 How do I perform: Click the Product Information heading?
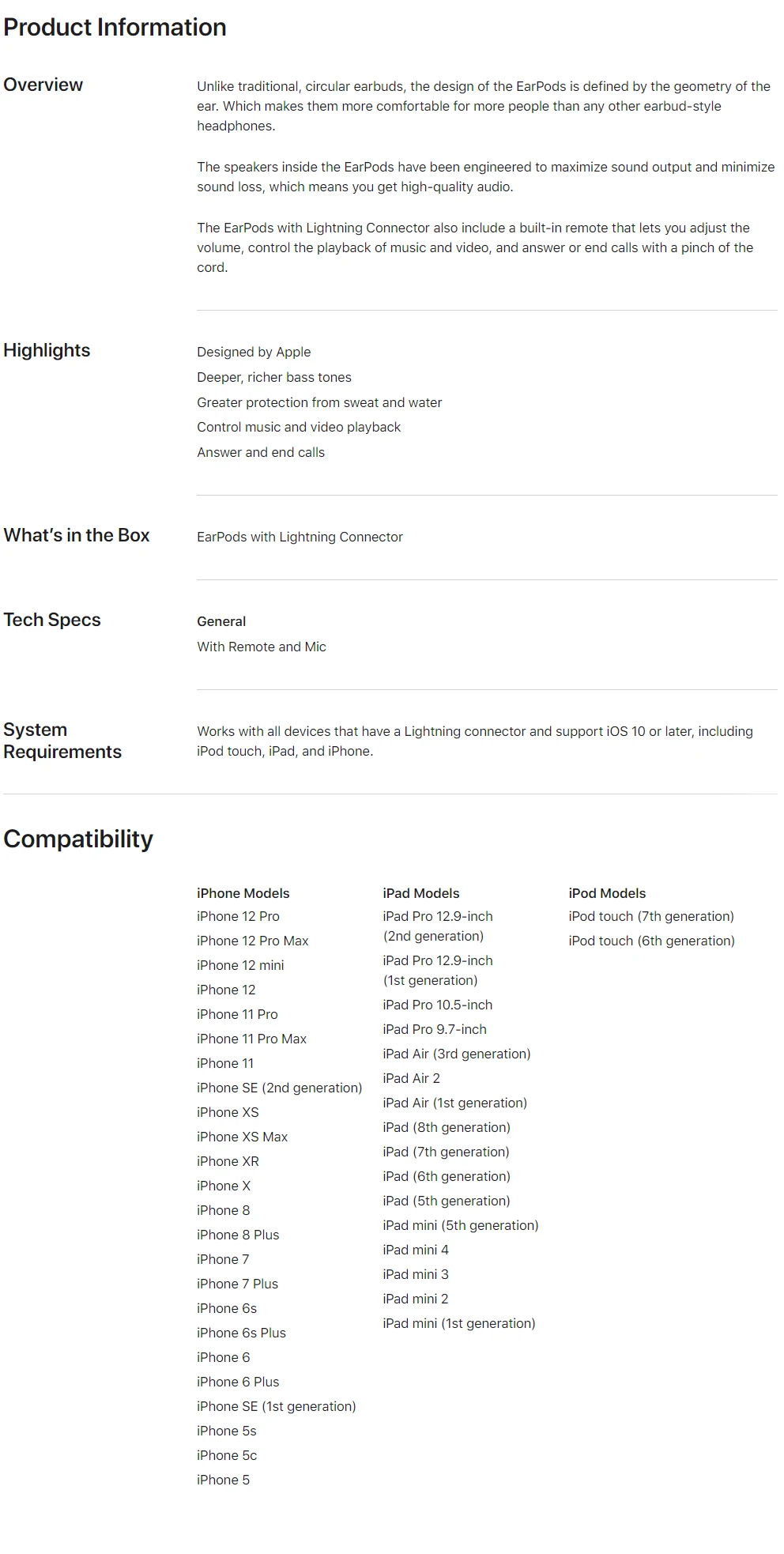(115, 28)
